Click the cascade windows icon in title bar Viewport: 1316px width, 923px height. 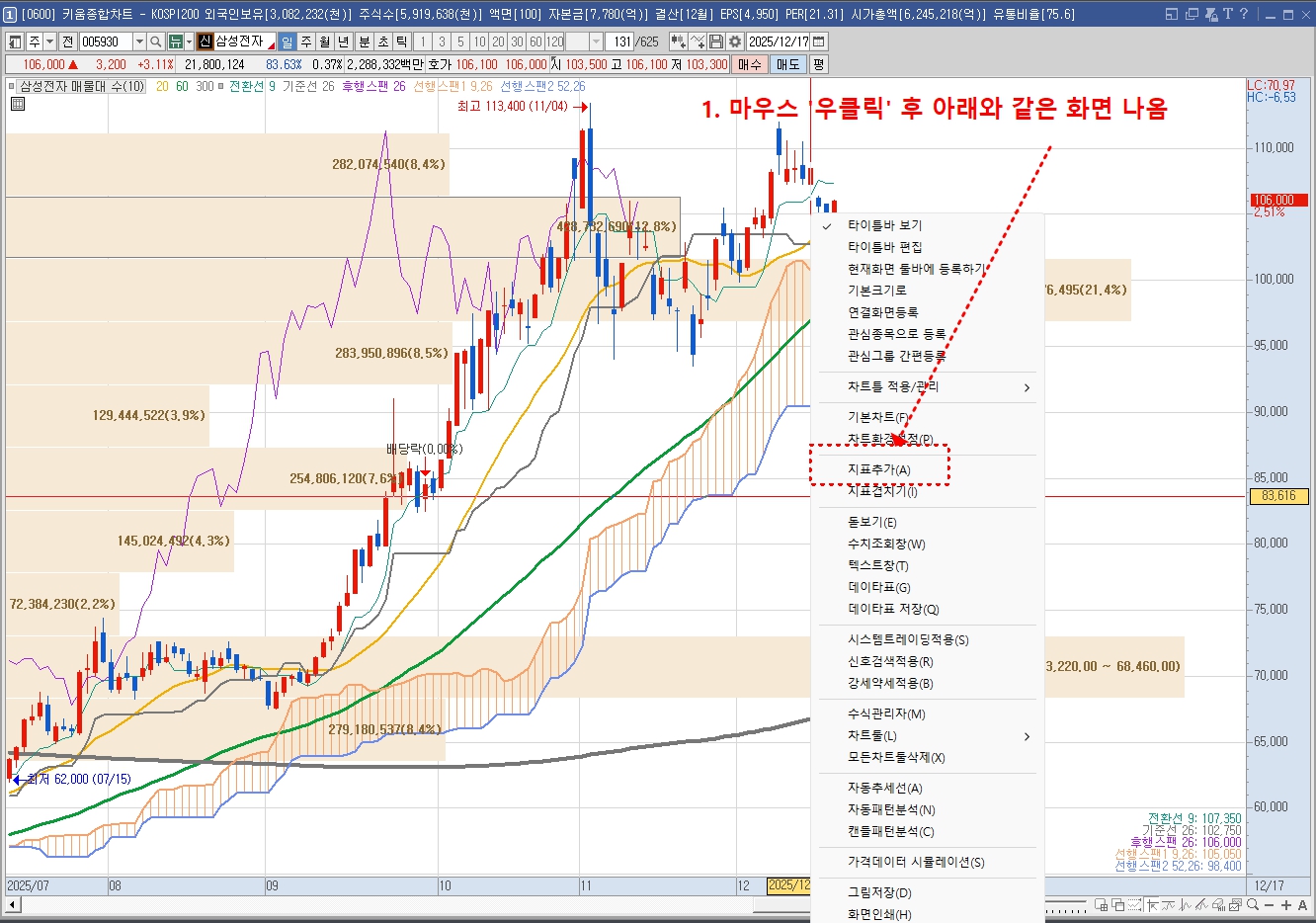click(x=1192, y=14)
